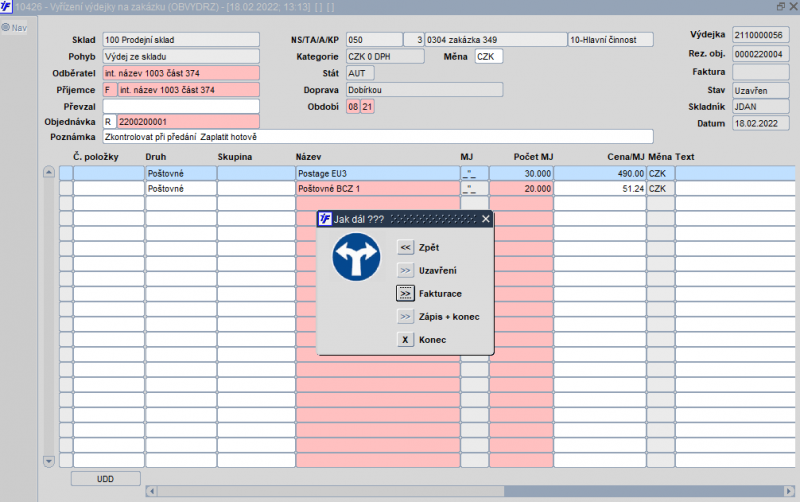Image resolution: width=800 pixels, height=502 pixels.
Task: Click the Skupina cell in Postage EU3 row
Action: pos(256,173)
